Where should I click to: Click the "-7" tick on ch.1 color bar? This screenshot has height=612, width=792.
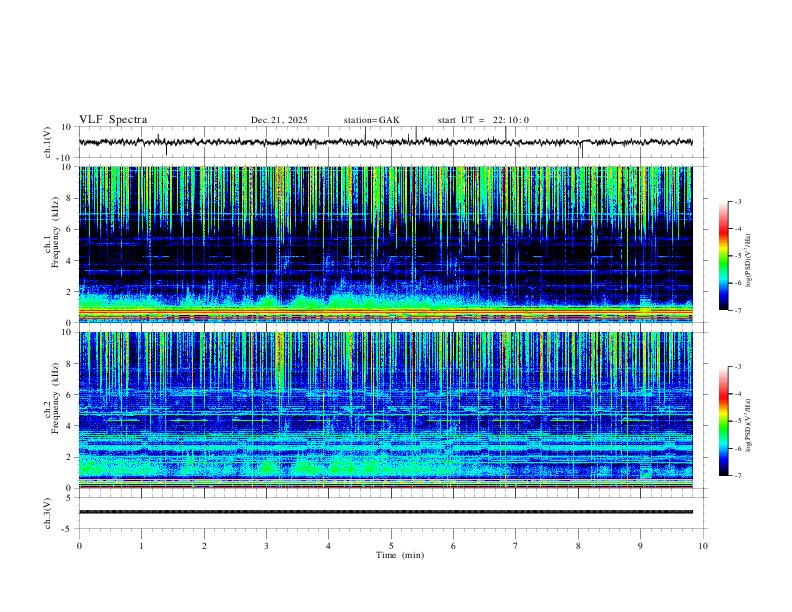[737, 311]
